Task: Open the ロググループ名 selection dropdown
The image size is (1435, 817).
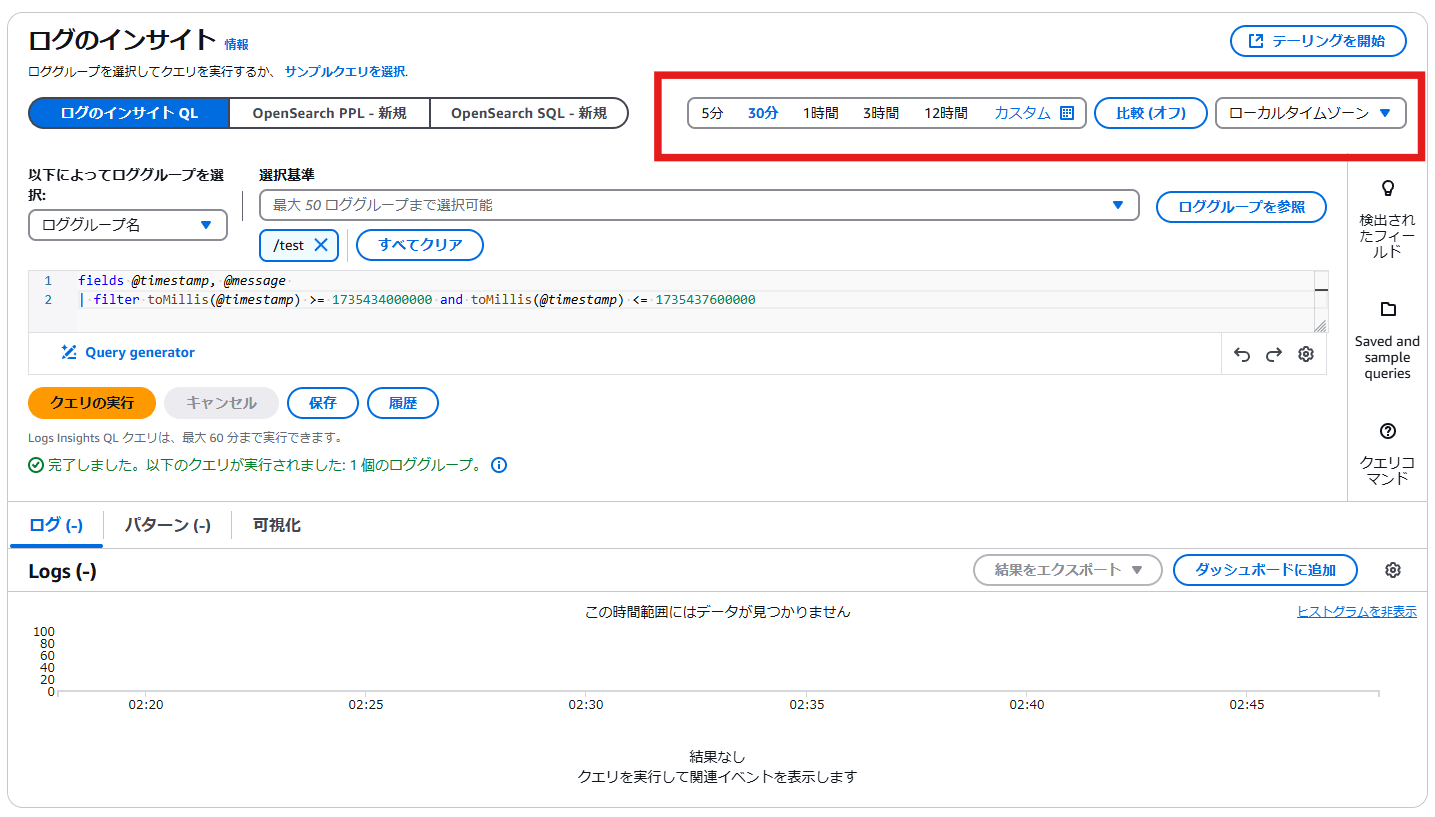Action: pyautogui.click(x=128, y=225)
